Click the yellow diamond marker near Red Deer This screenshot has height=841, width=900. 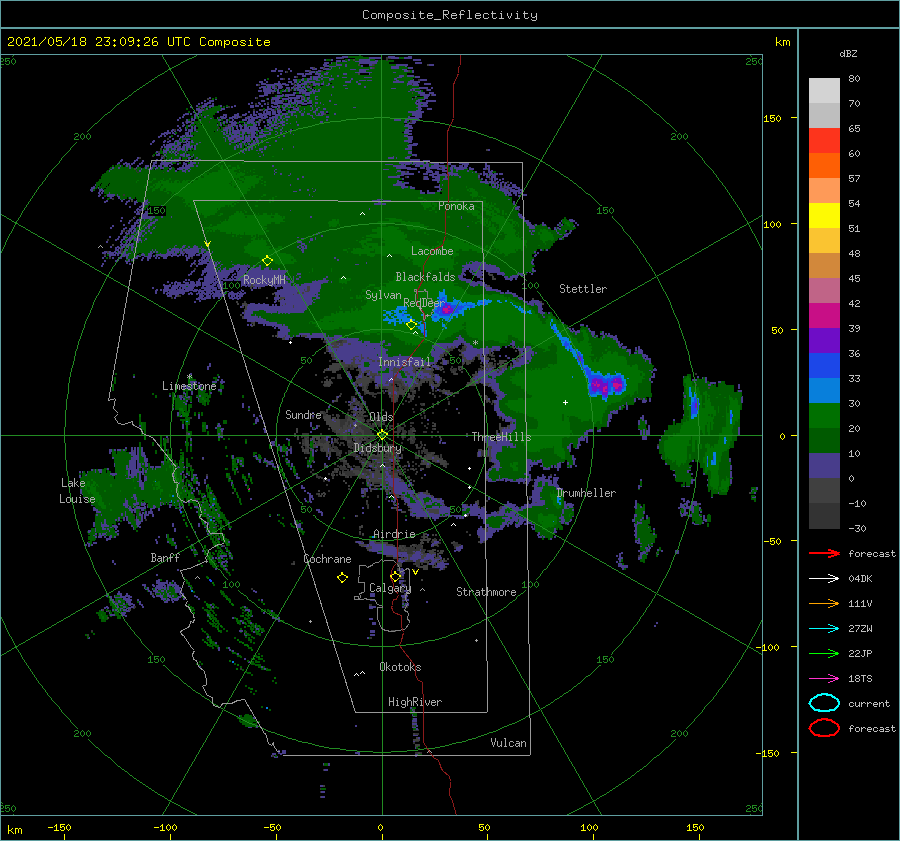point(411,325)
